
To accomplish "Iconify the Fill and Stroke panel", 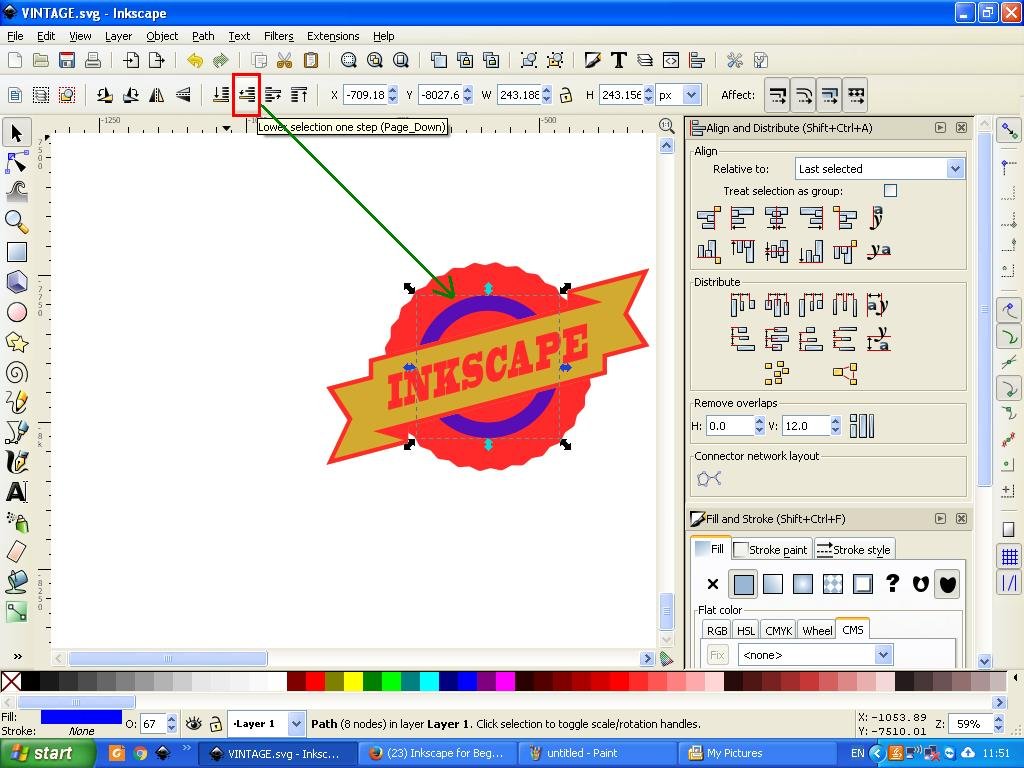I will click(940, 519).
